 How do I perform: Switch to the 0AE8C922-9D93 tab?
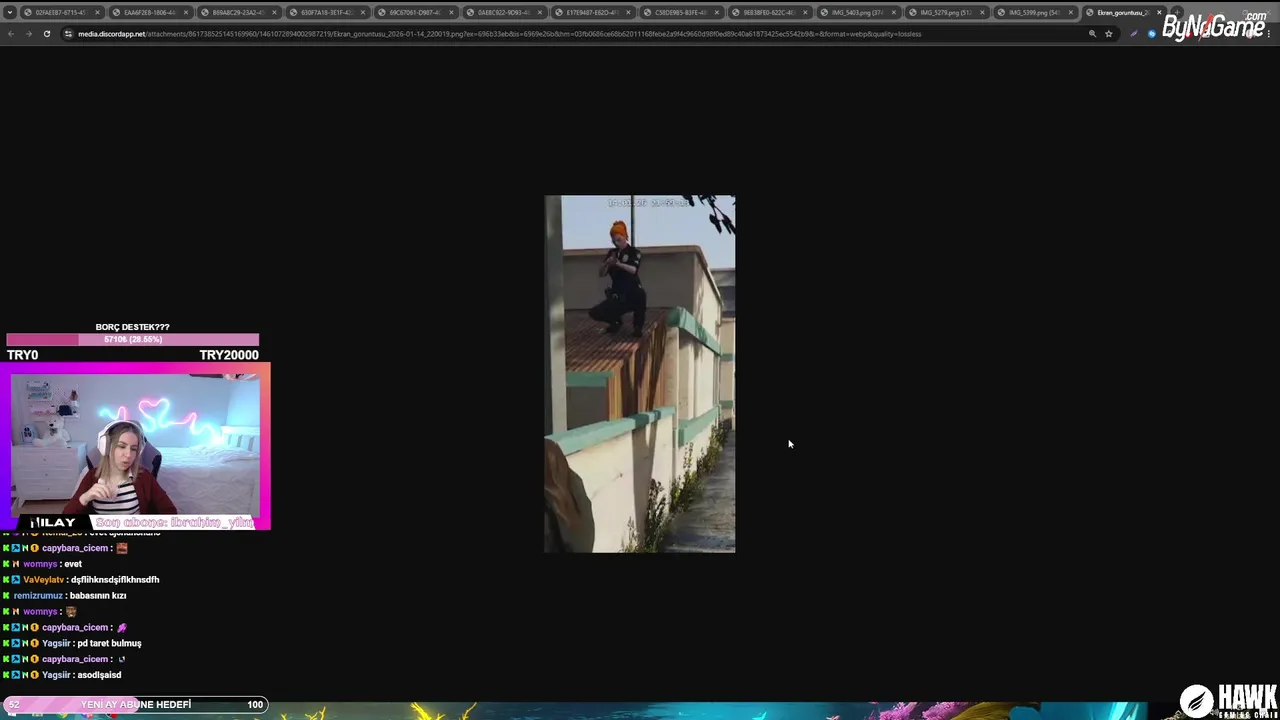coord(503,13)
